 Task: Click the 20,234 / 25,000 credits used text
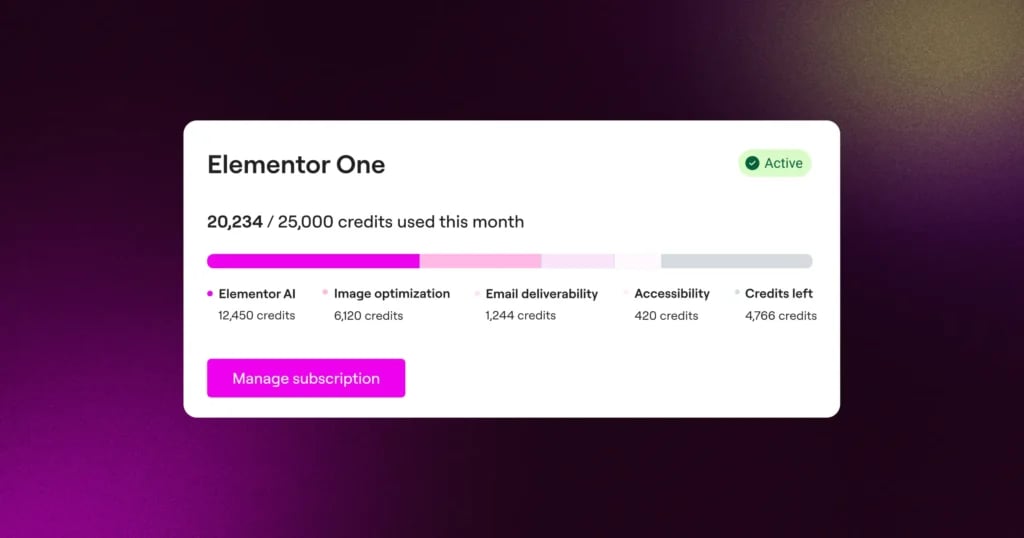point(365,222)
